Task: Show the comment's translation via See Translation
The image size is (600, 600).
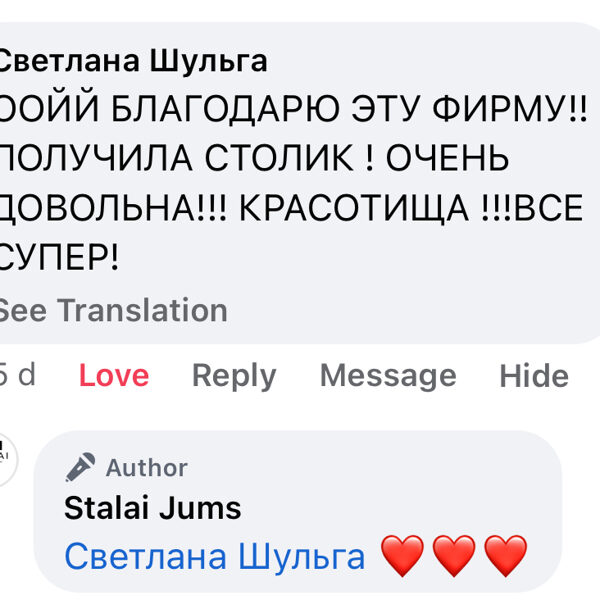Action: (112, 310)
